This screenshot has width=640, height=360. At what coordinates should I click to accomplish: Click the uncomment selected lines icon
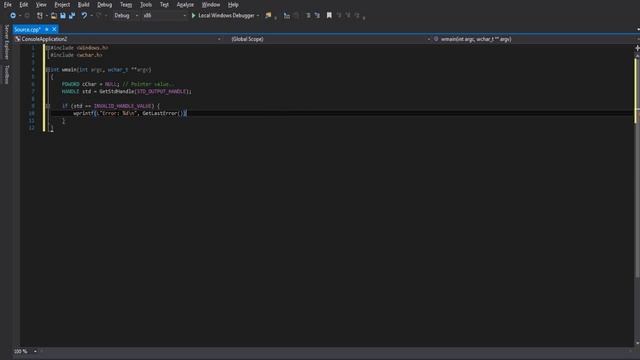pos(317,16)
